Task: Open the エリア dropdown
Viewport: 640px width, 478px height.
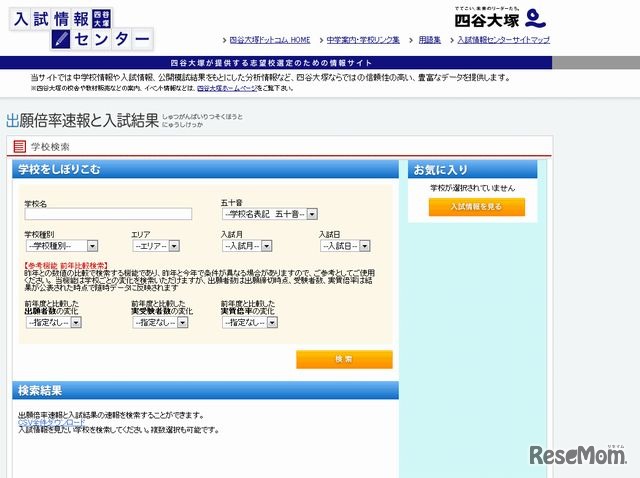Action: click(x=156, y=246)
